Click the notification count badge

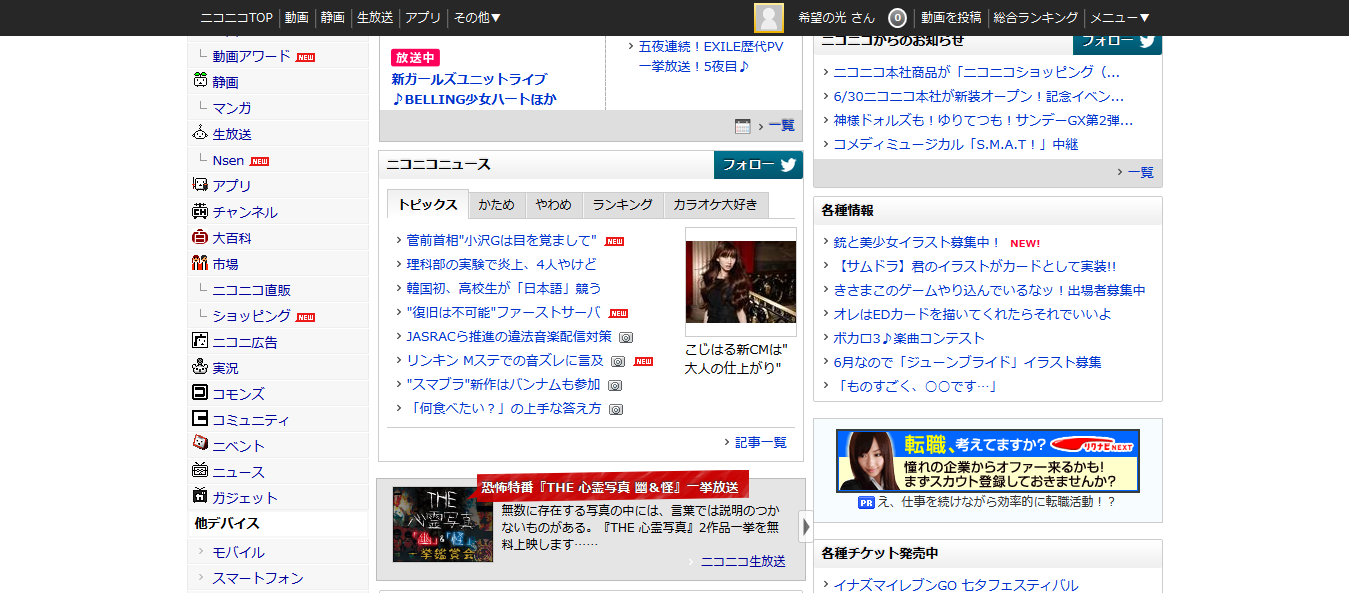(x=897, y=18)
